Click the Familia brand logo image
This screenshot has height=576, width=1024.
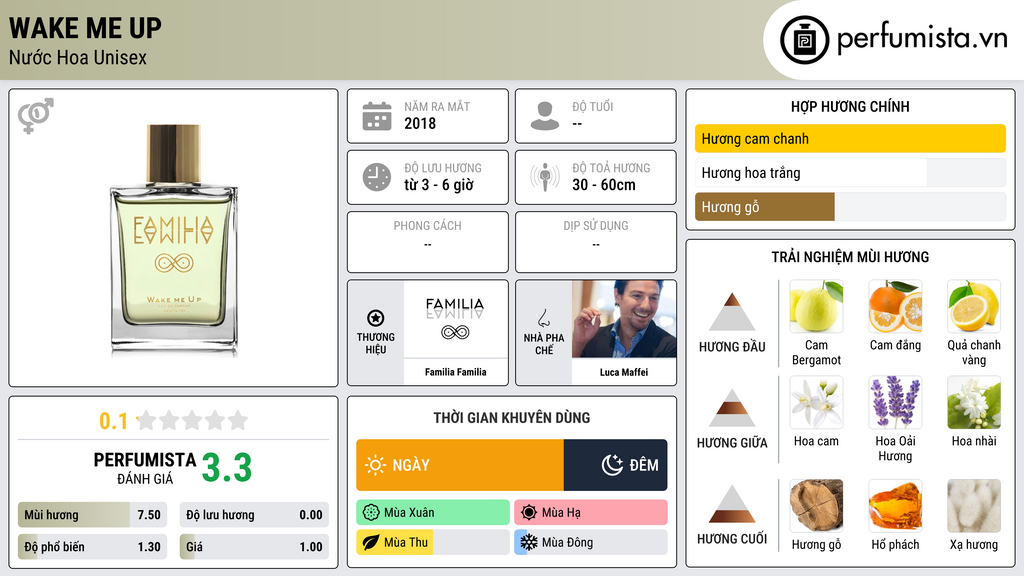point(455,319)
